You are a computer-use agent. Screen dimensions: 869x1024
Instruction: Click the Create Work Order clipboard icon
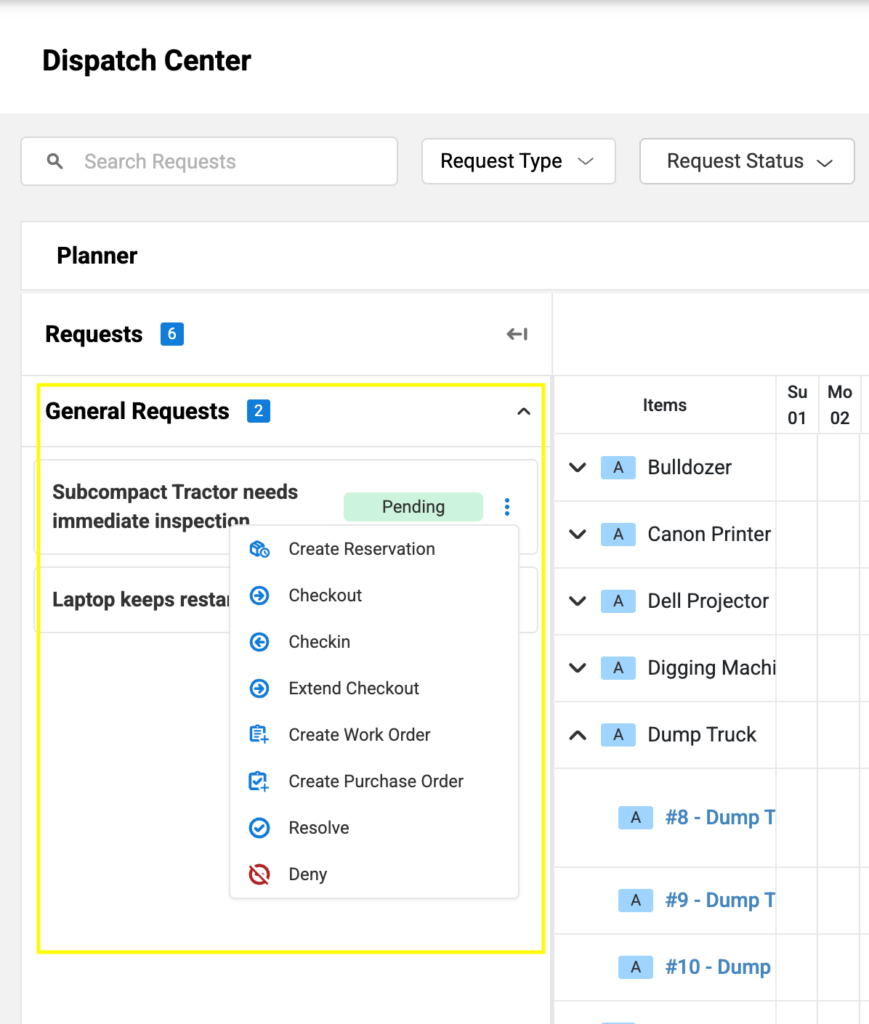pos(259,735)
